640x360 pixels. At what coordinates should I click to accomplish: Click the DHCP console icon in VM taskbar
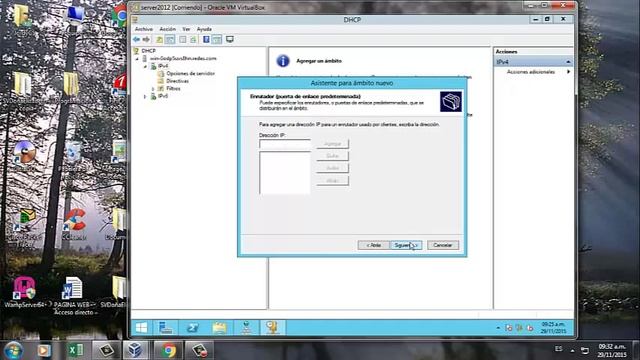coord(273,327)
